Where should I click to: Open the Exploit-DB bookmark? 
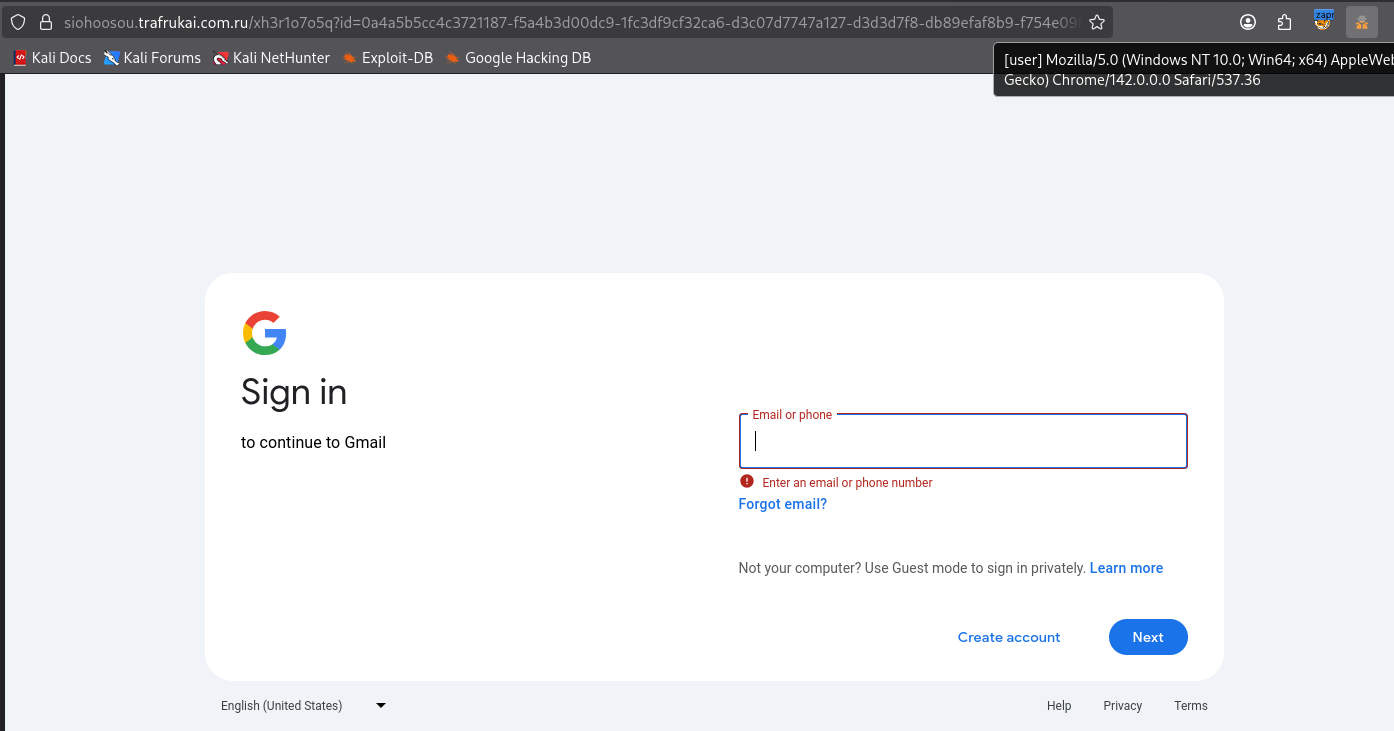point(387,58)
